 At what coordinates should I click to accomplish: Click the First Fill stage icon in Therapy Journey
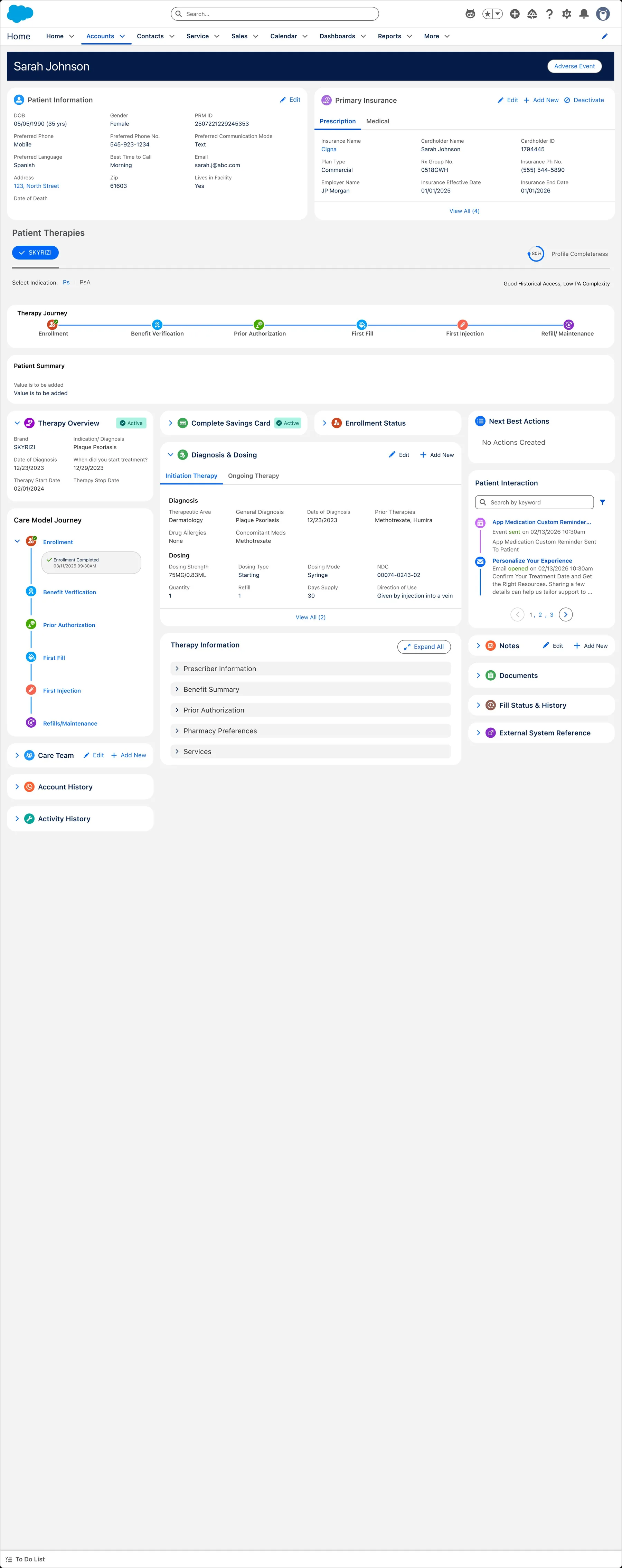pos(361,324)
